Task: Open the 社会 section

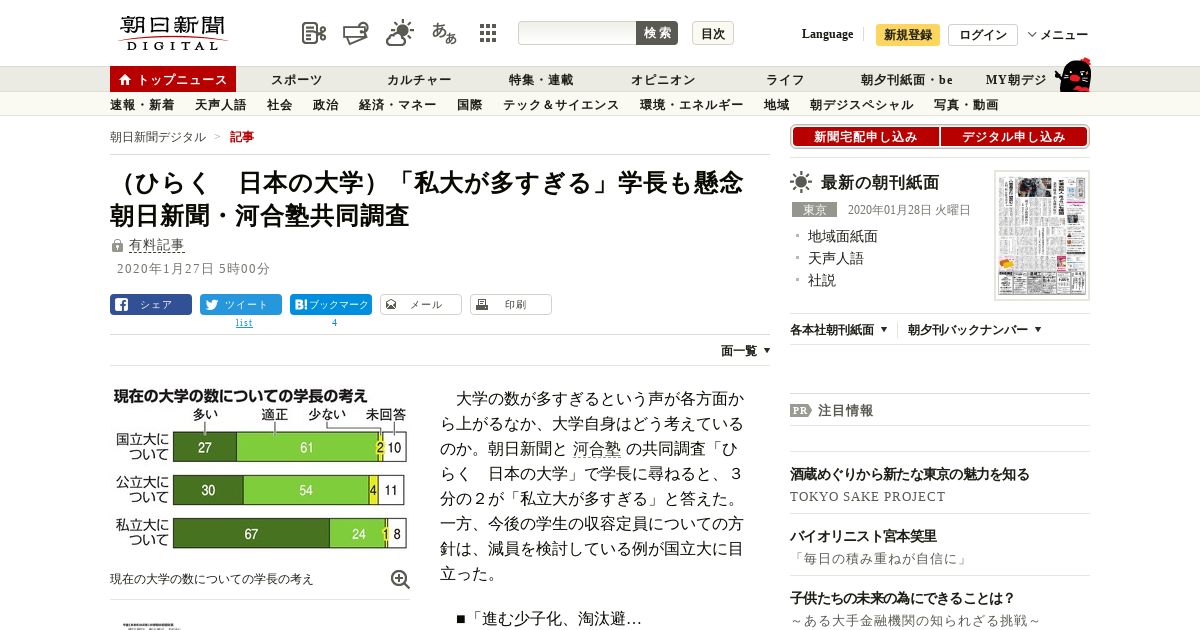Action: (x=279, y=105)
